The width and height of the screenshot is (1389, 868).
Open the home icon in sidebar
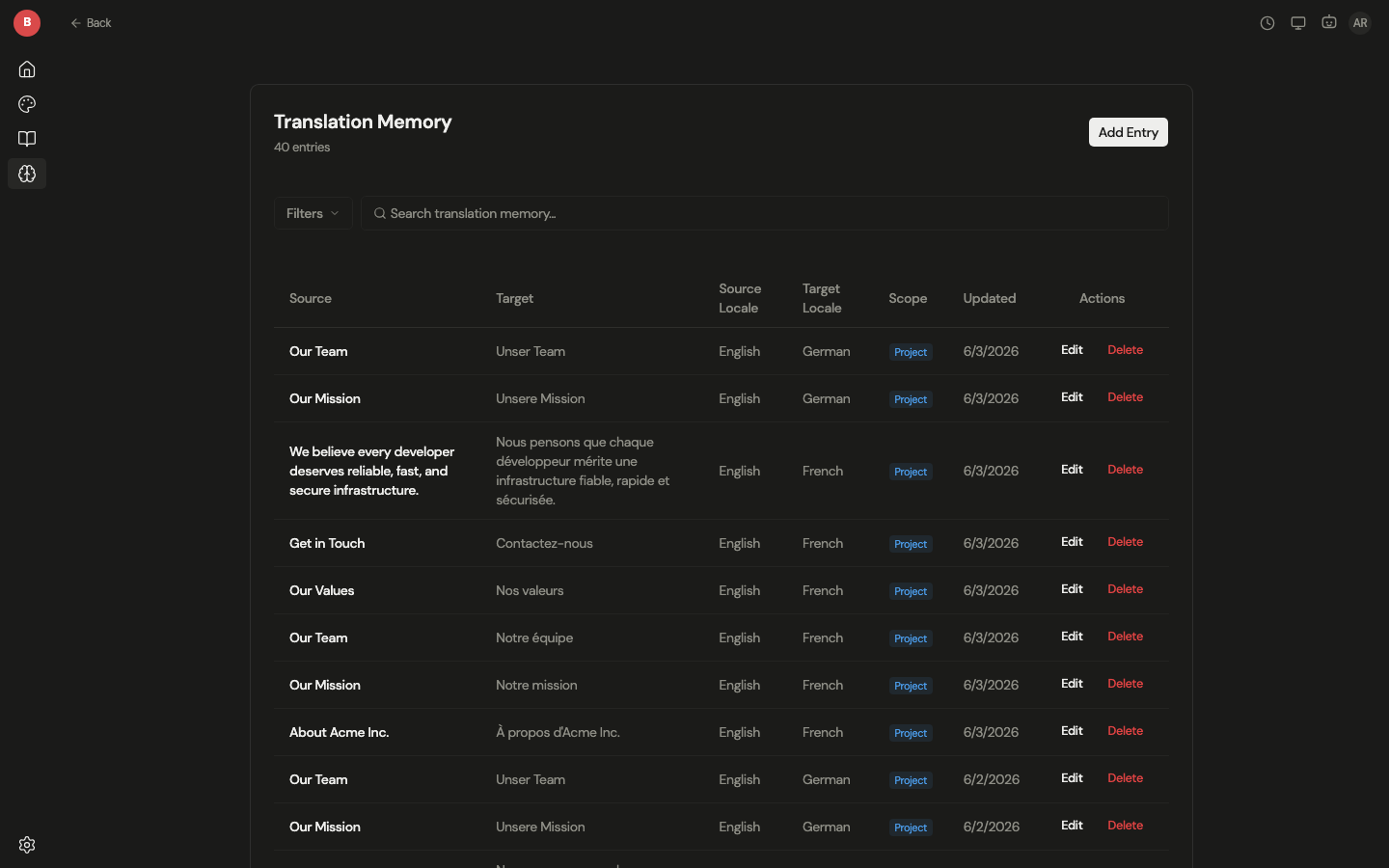pyautogui.click(x=27, y=69)
